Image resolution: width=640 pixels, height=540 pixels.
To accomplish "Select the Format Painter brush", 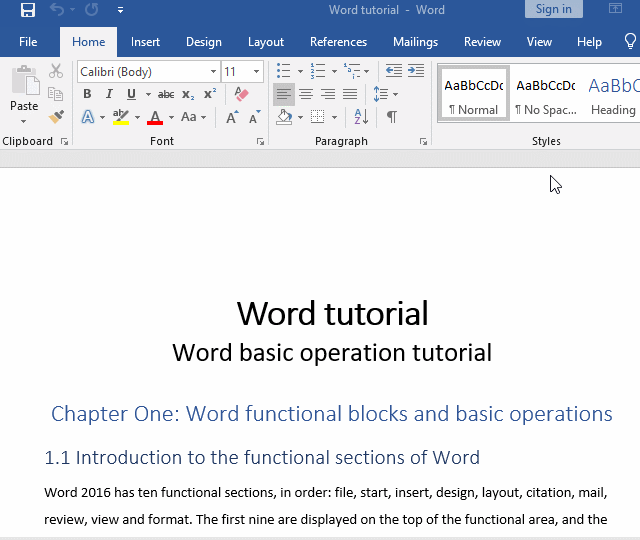I will click(x=56, y=117).
